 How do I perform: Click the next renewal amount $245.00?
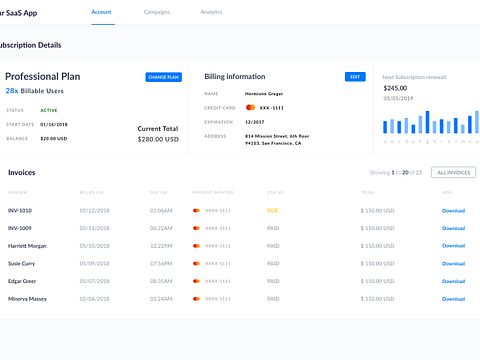[x=395, y=88]
